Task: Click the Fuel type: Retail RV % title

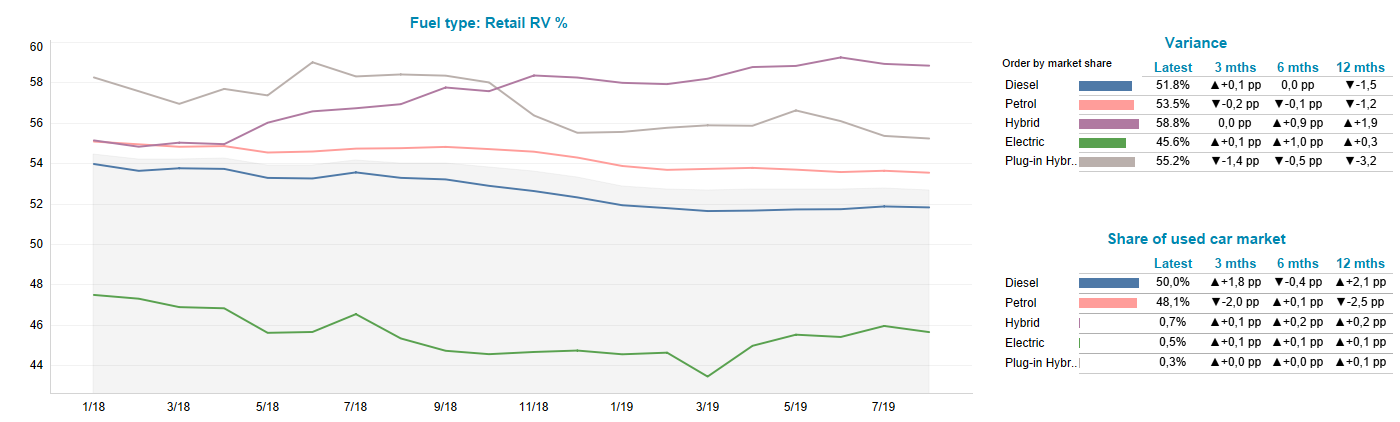Action: click(489, 22)
